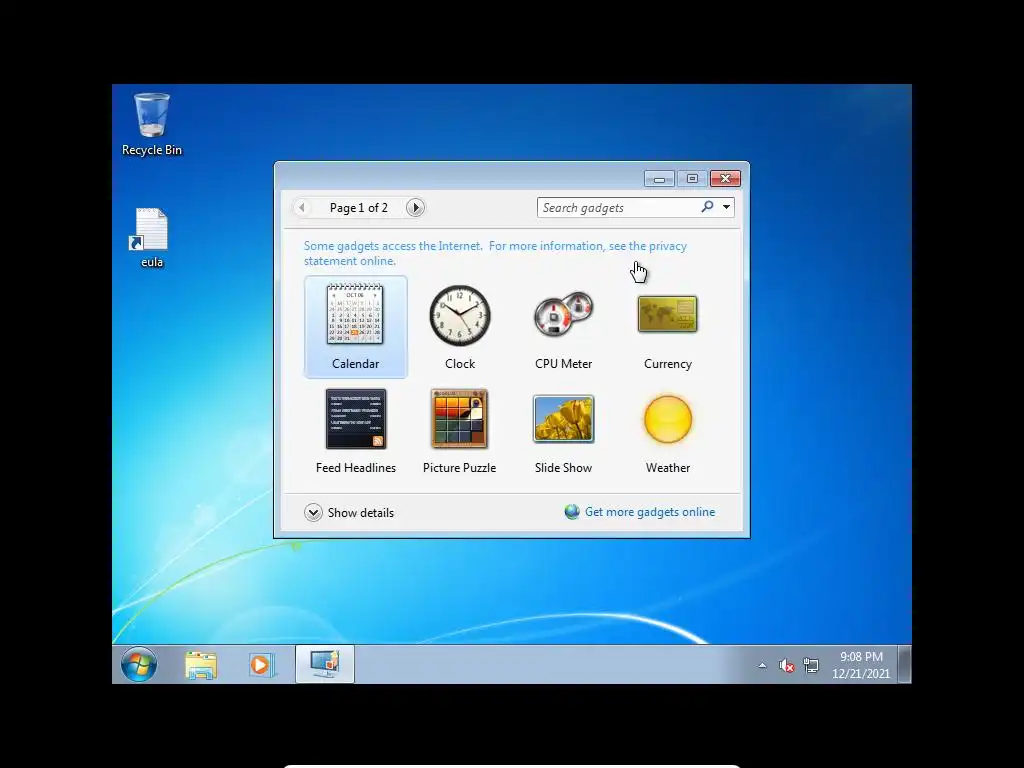
Task: Click the Gadgets window taskbar button
Action: tap(325, 664)
